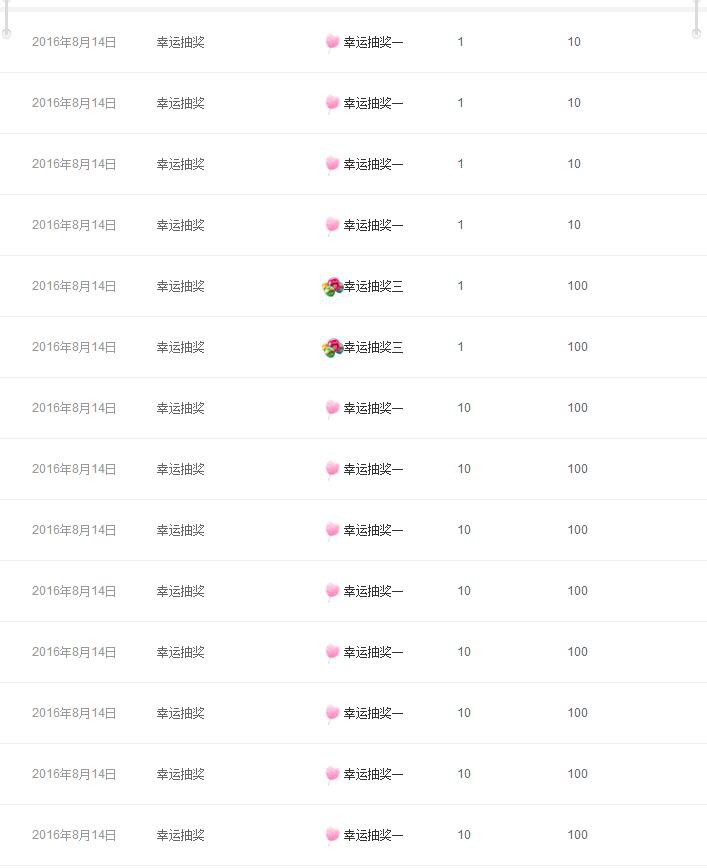Click the value 100 in the first balloon row
Image resolution: width=707 pixels, height=868 pixels.
tap(577, 286)
